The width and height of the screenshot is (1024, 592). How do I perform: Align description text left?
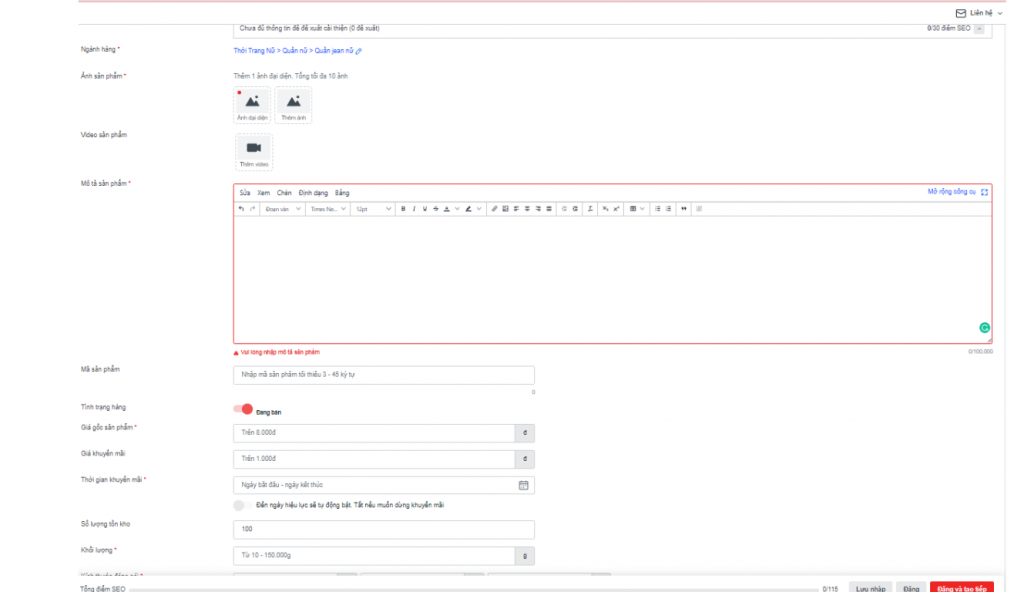[516, 209]
